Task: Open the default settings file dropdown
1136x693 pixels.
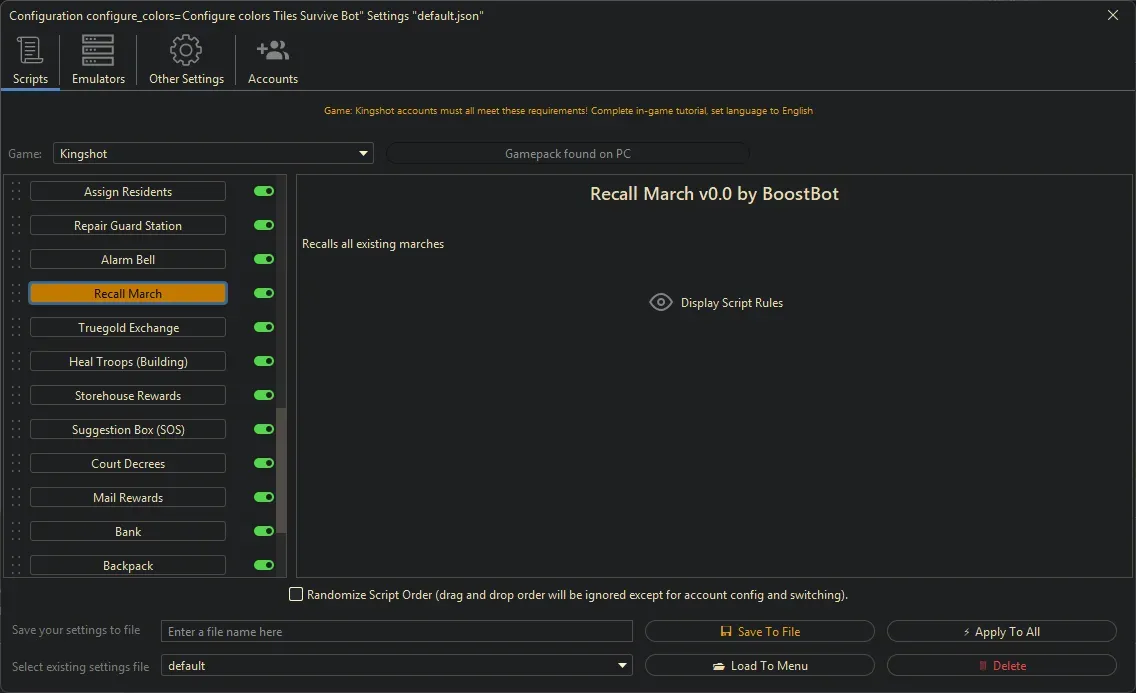Action: click(x=622, y=665)
